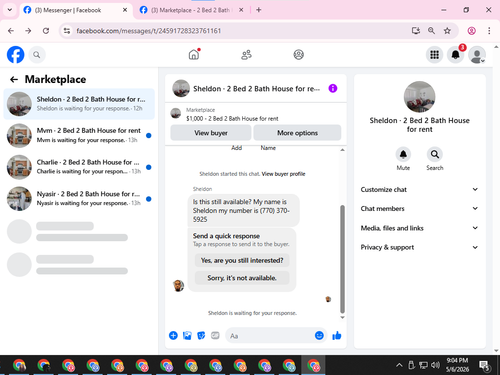Expand the Privacy & support section
The image size is (500, 375).
[419, 247]
